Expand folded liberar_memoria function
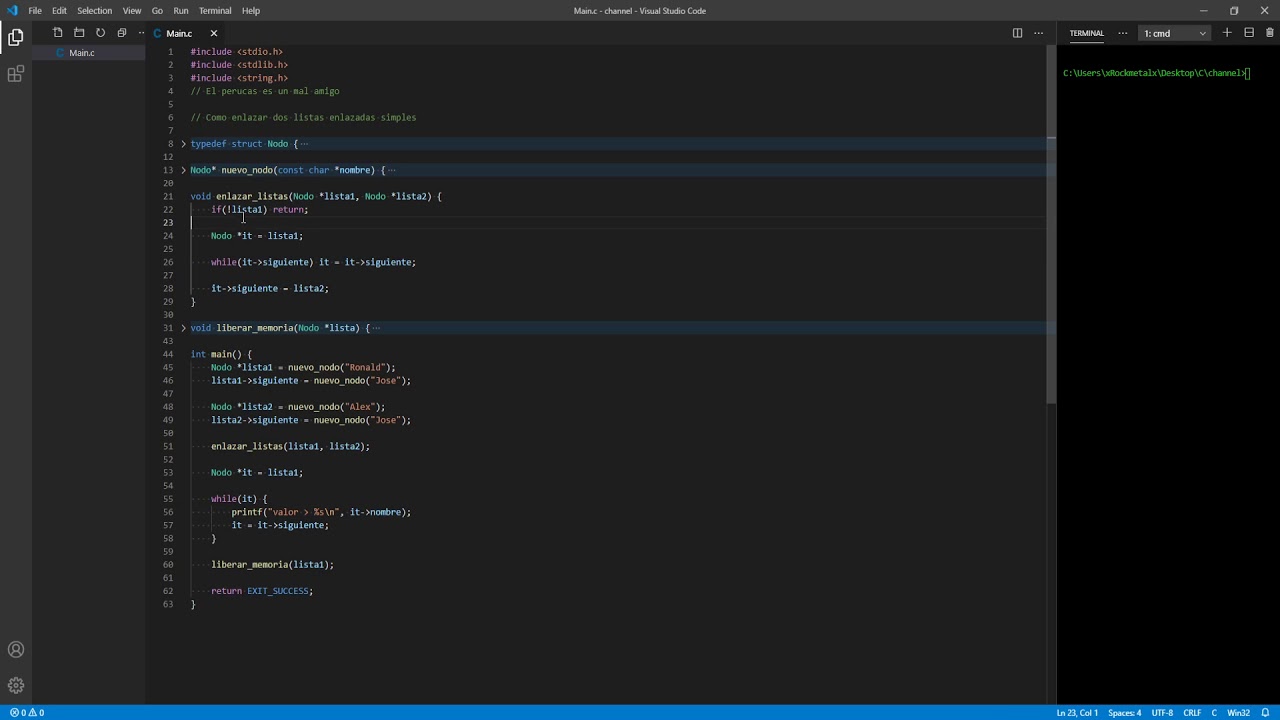The width and height of the screenshot is (1280, 720). (183, 328)
